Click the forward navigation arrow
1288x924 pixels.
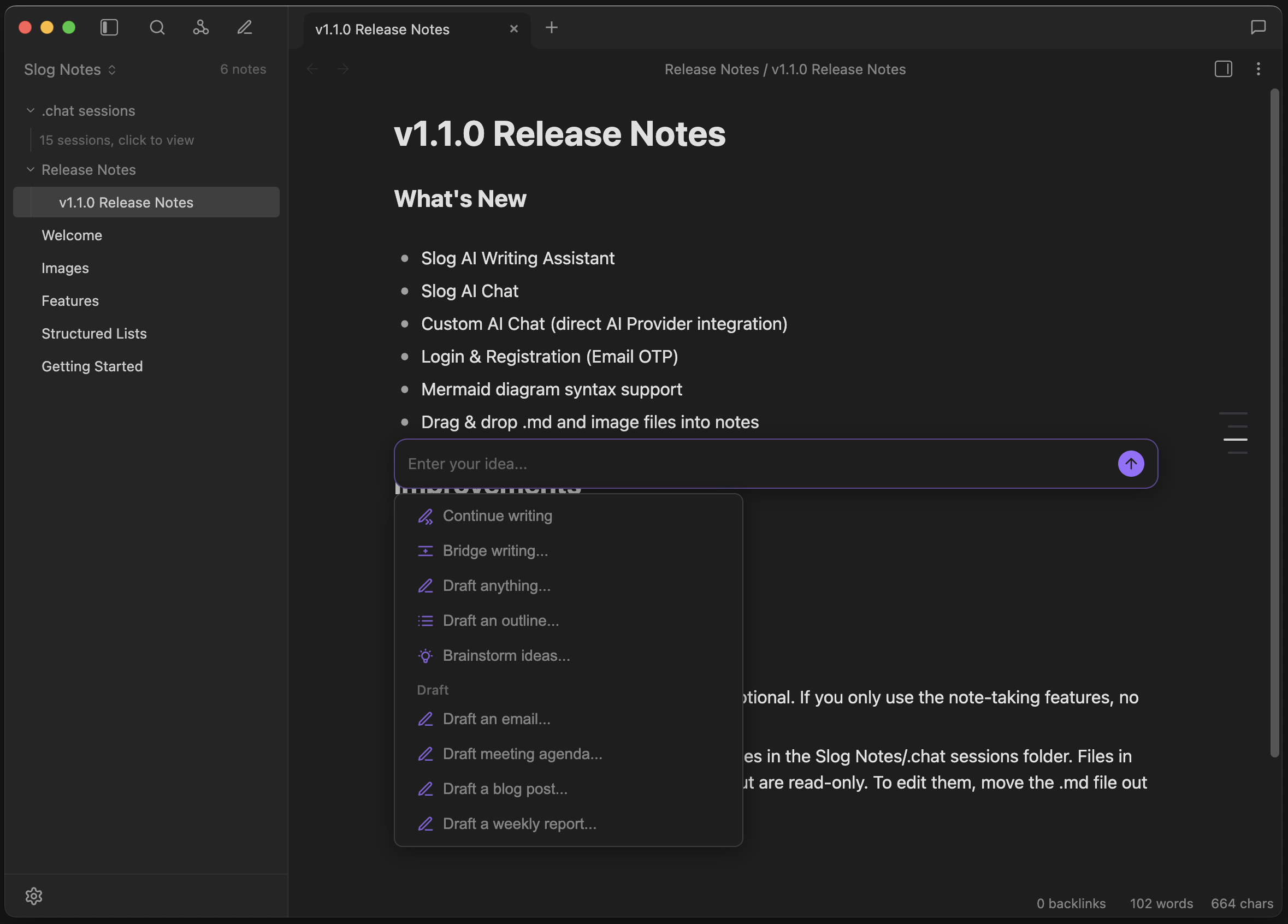343,69
